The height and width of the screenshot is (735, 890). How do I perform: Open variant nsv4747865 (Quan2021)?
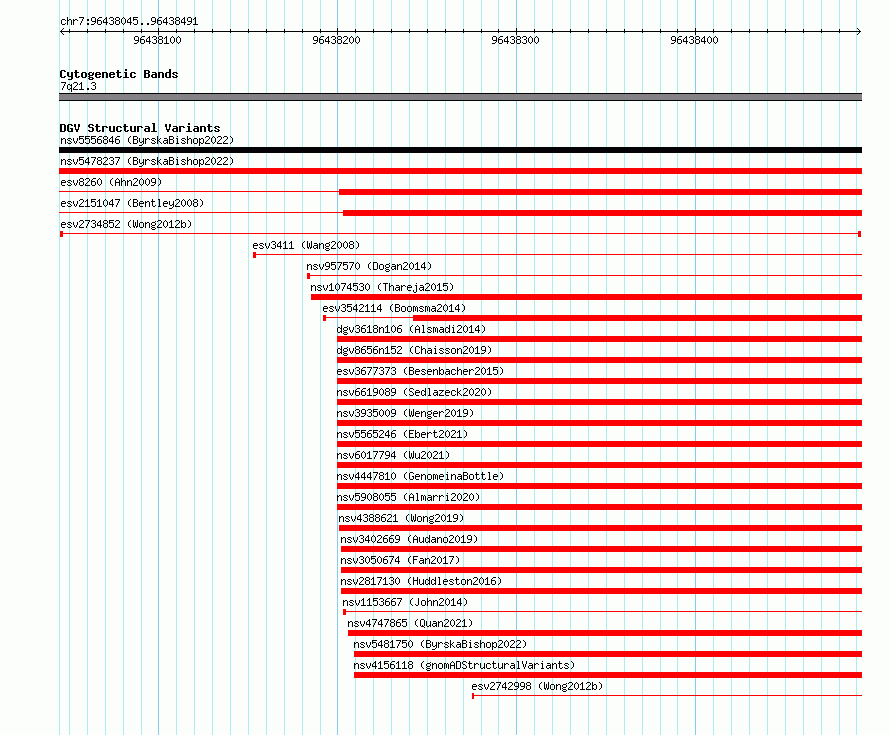(x=410, y=623)
